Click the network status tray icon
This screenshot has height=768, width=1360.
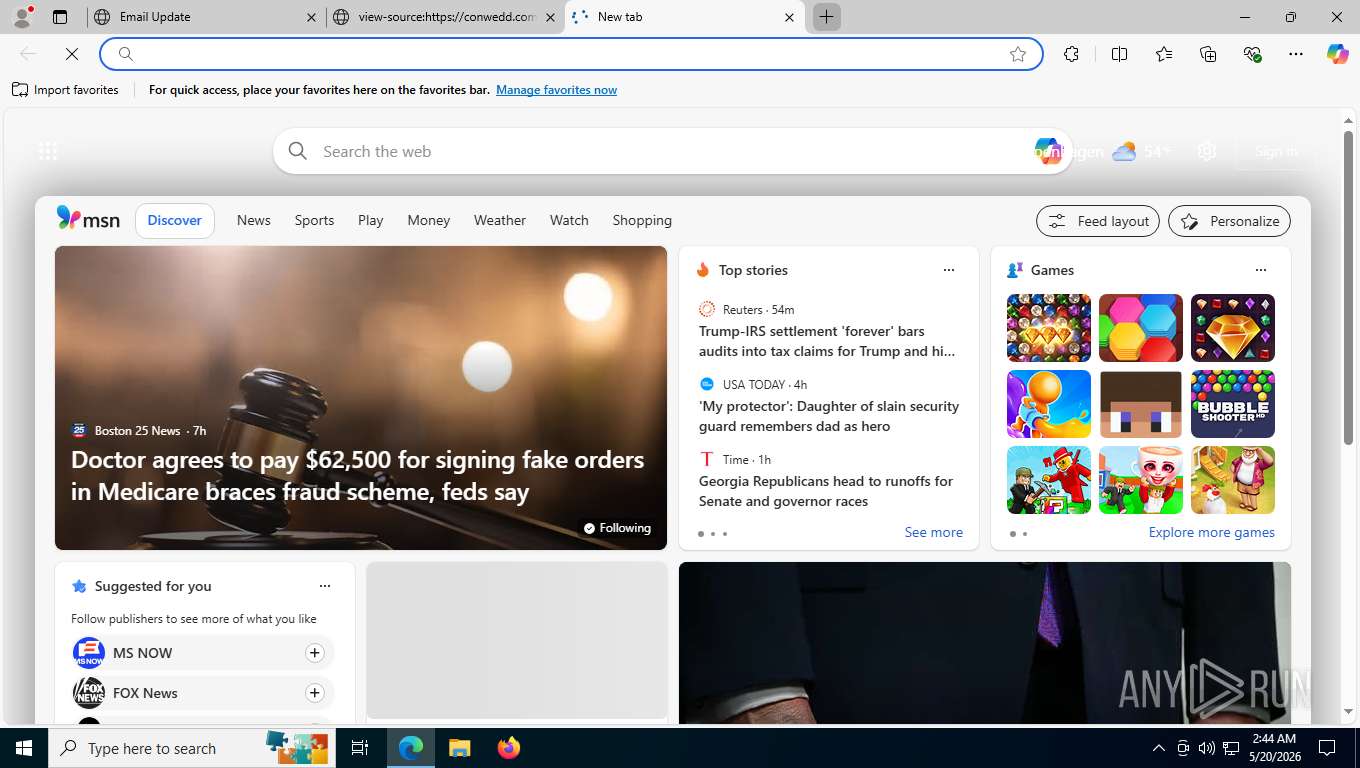click(x=1231, y=748)
